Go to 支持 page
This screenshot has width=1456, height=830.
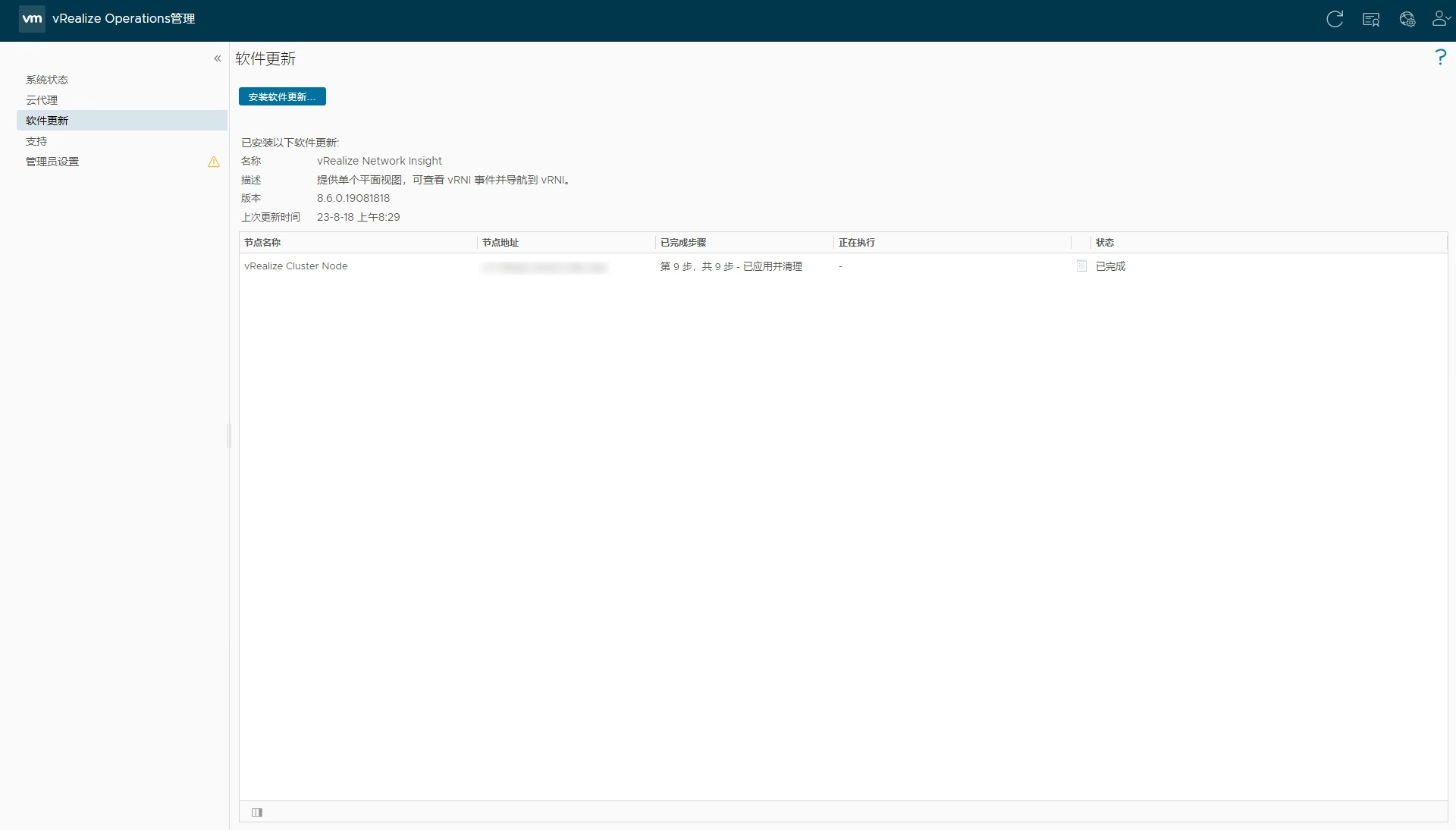tap(36, 141)
